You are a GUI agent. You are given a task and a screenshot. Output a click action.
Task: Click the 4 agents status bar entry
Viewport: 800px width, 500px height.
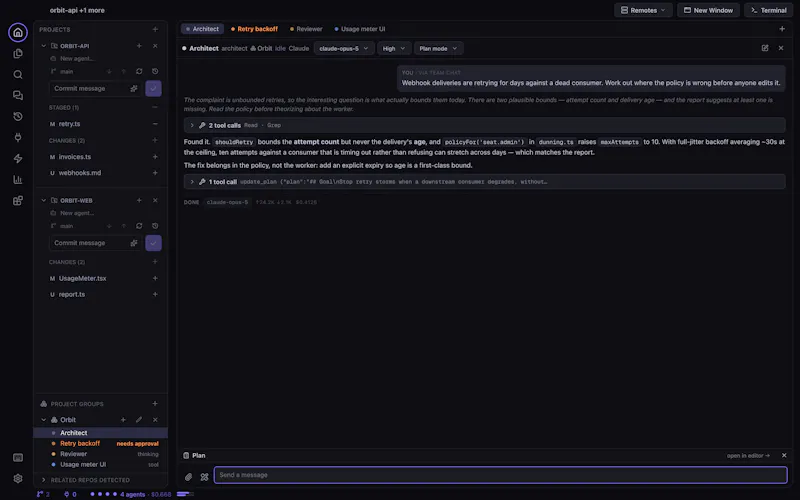click(x=132, y=494)
